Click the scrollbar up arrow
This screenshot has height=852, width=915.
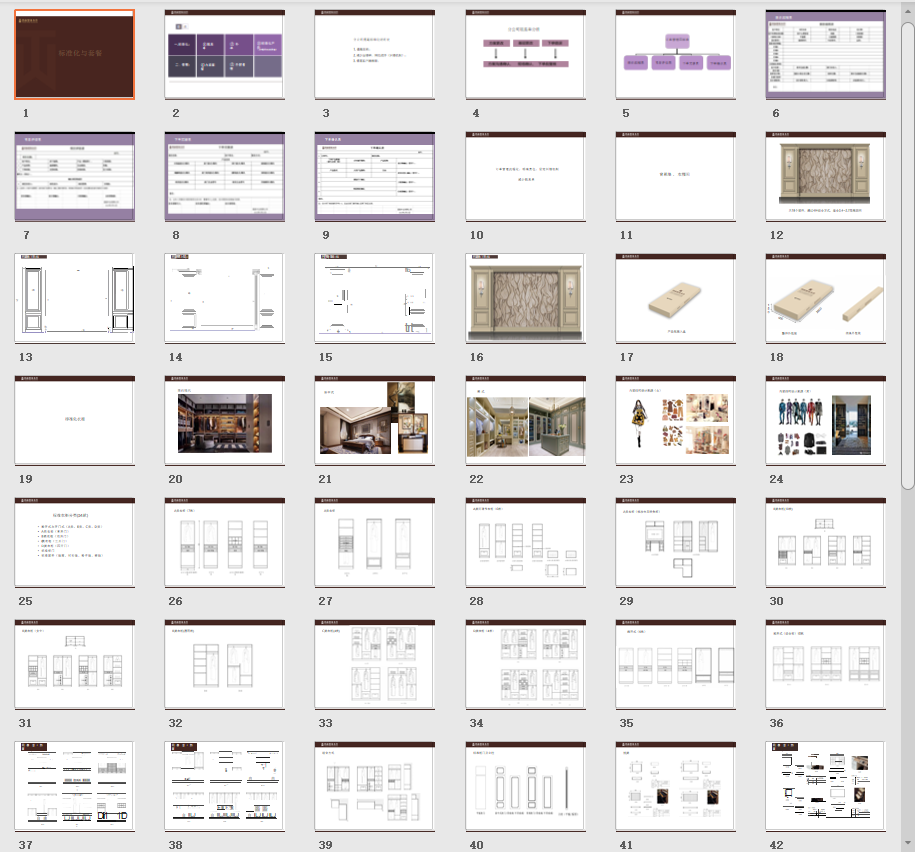907,8
